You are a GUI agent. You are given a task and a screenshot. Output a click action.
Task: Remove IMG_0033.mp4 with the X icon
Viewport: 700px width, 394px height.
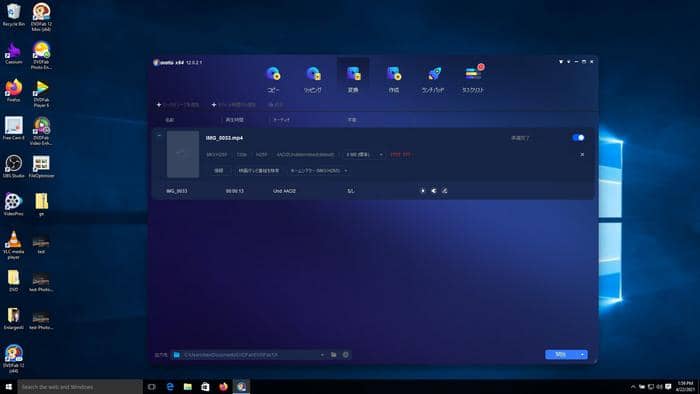pos(582,154)
